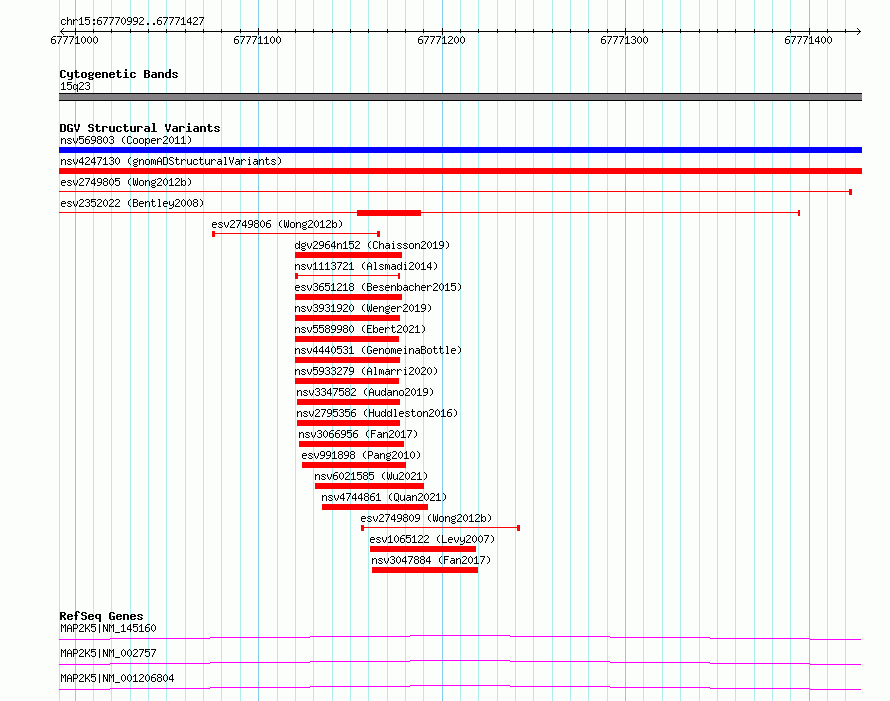Image resolution: width=890 pixels, height=701 pixels.
Task: Click the Cytogenetic Bands track title
Action: [119, 74]
